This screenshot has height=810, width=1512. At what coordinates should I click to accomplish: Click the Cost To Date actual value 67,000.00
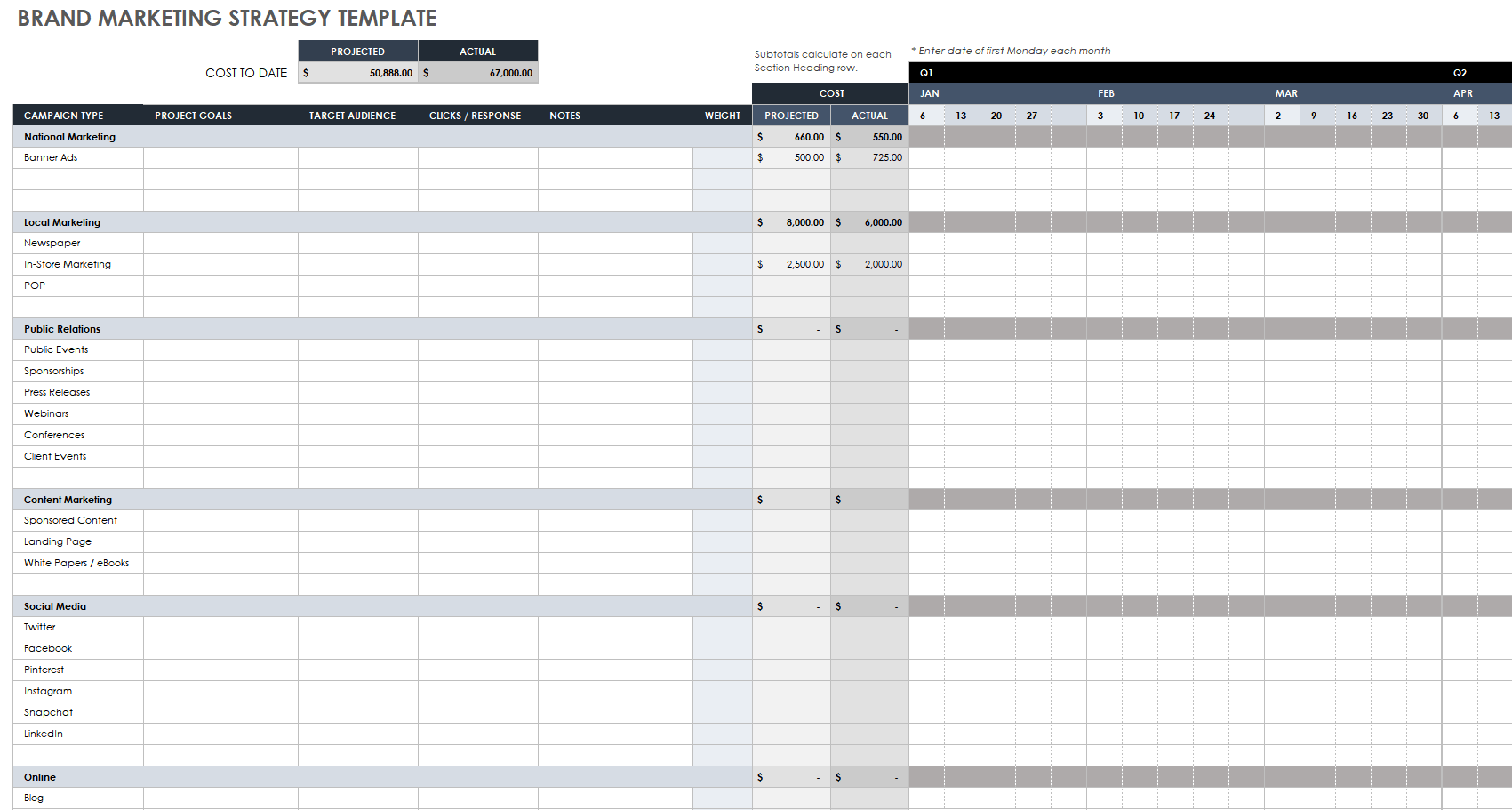click(x=478, y=73)
